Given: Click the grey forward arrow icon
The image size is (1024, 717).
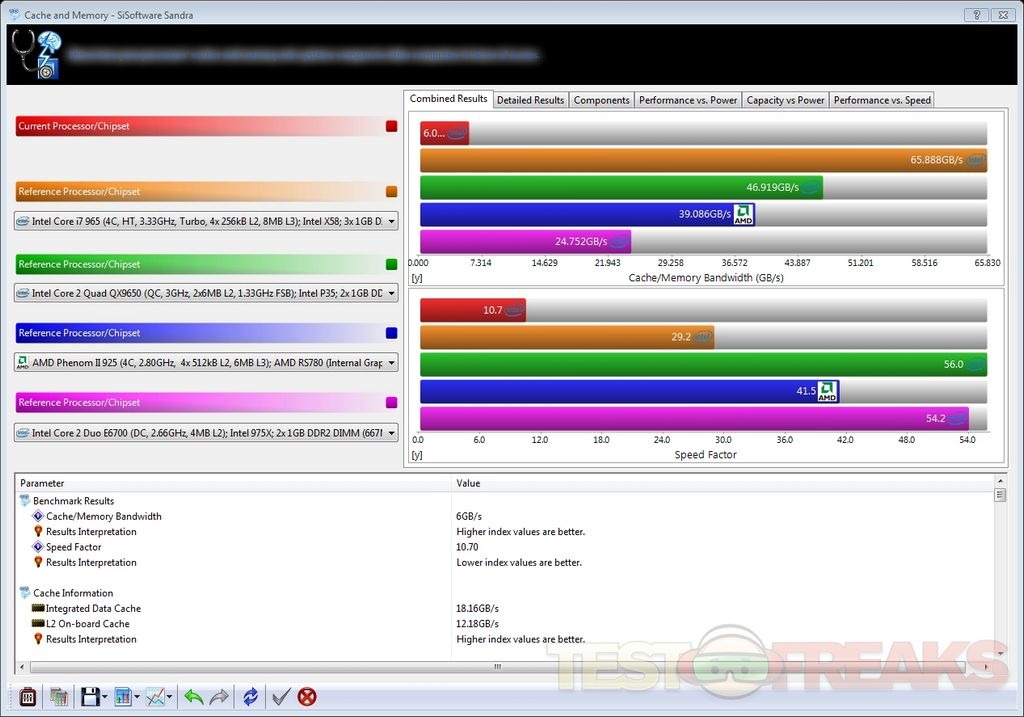Looking at the screenshot, I should click(x=220, y=697).
